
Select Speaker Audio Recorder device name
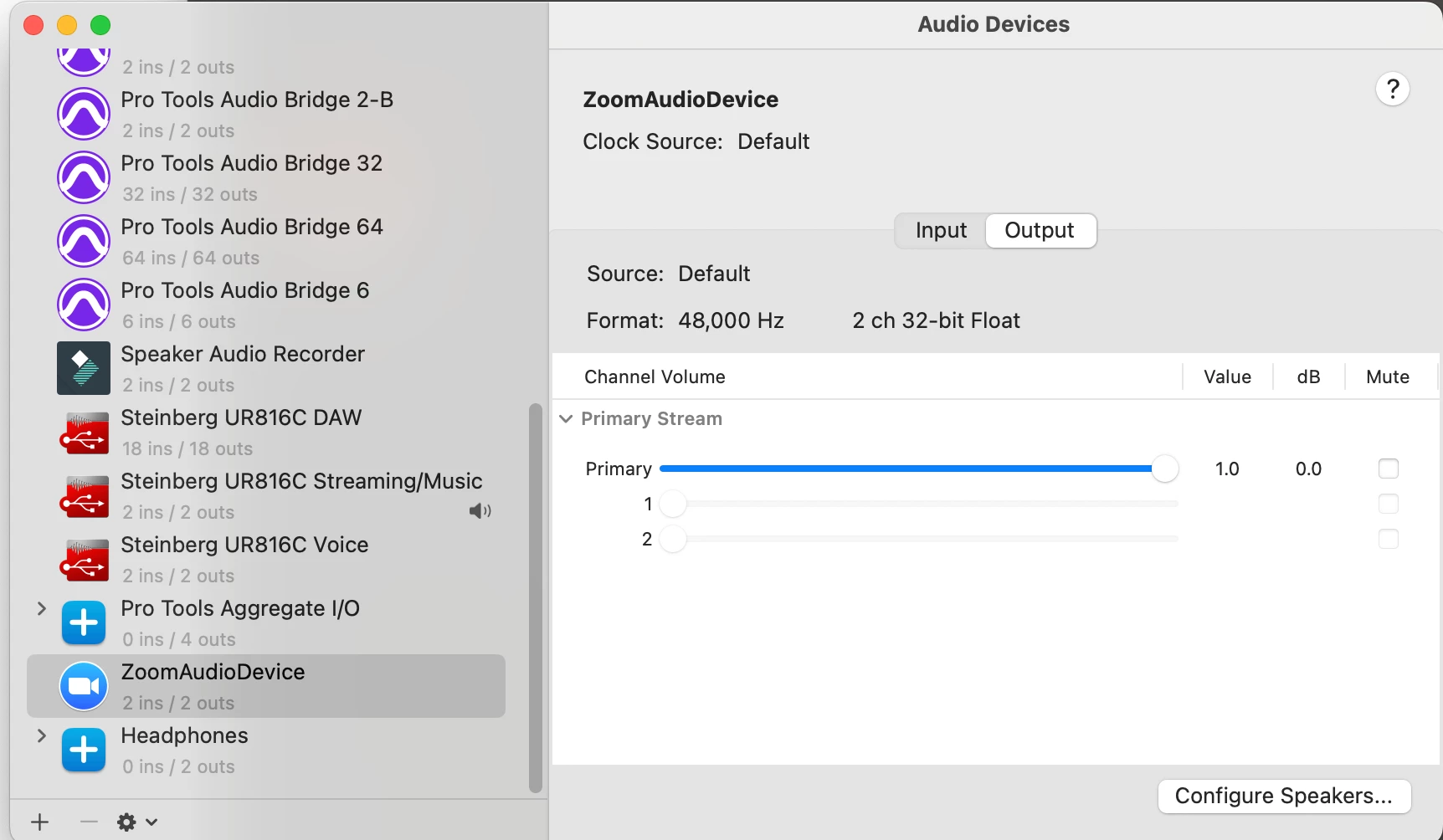pos(243,354)
